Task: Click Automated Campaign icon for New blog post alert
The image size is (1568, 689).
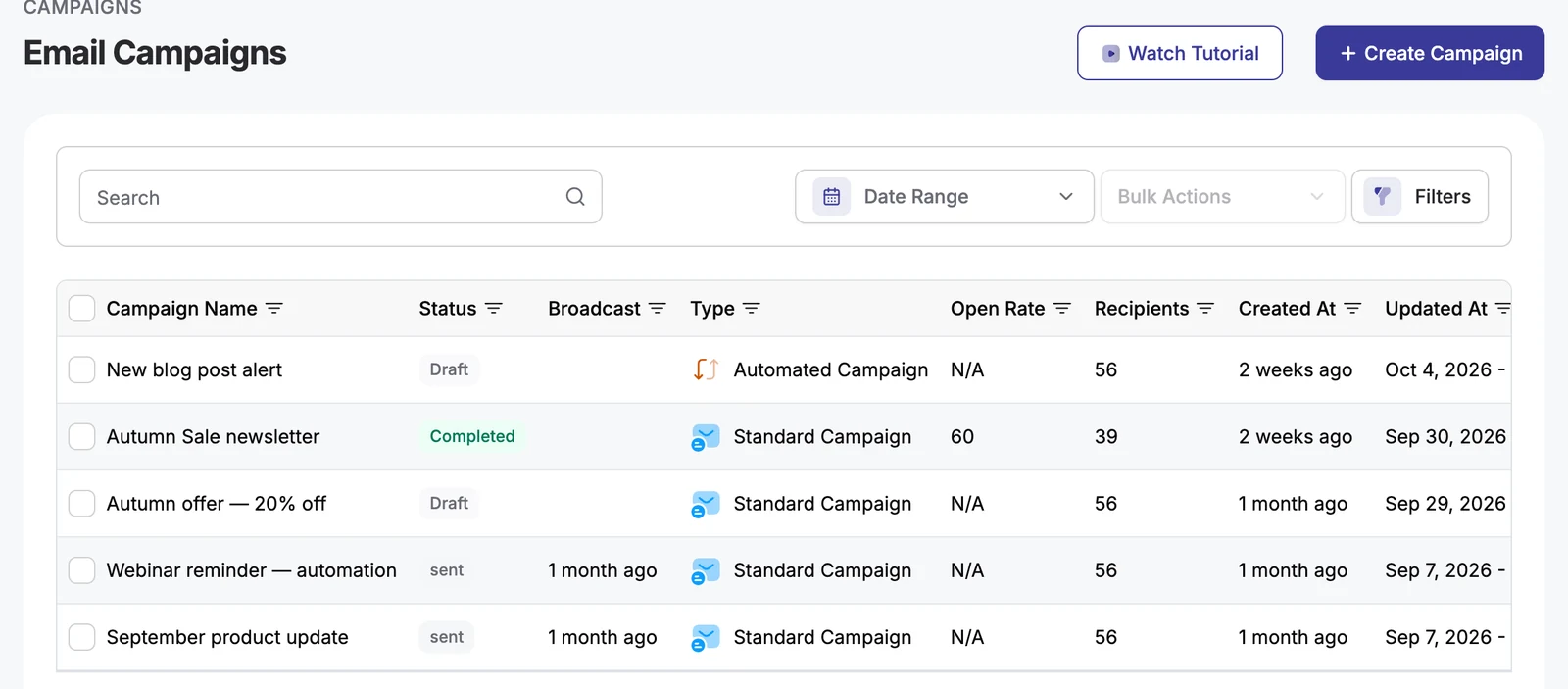Action: pos(706,369)
